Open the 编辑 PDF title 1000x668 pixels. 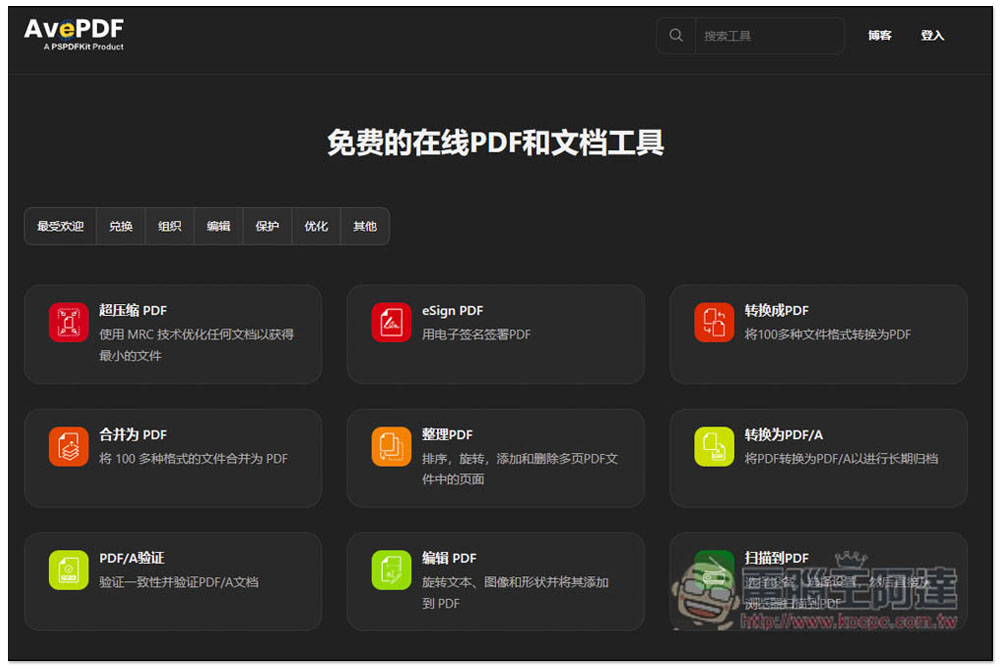[x=449, y=558]
